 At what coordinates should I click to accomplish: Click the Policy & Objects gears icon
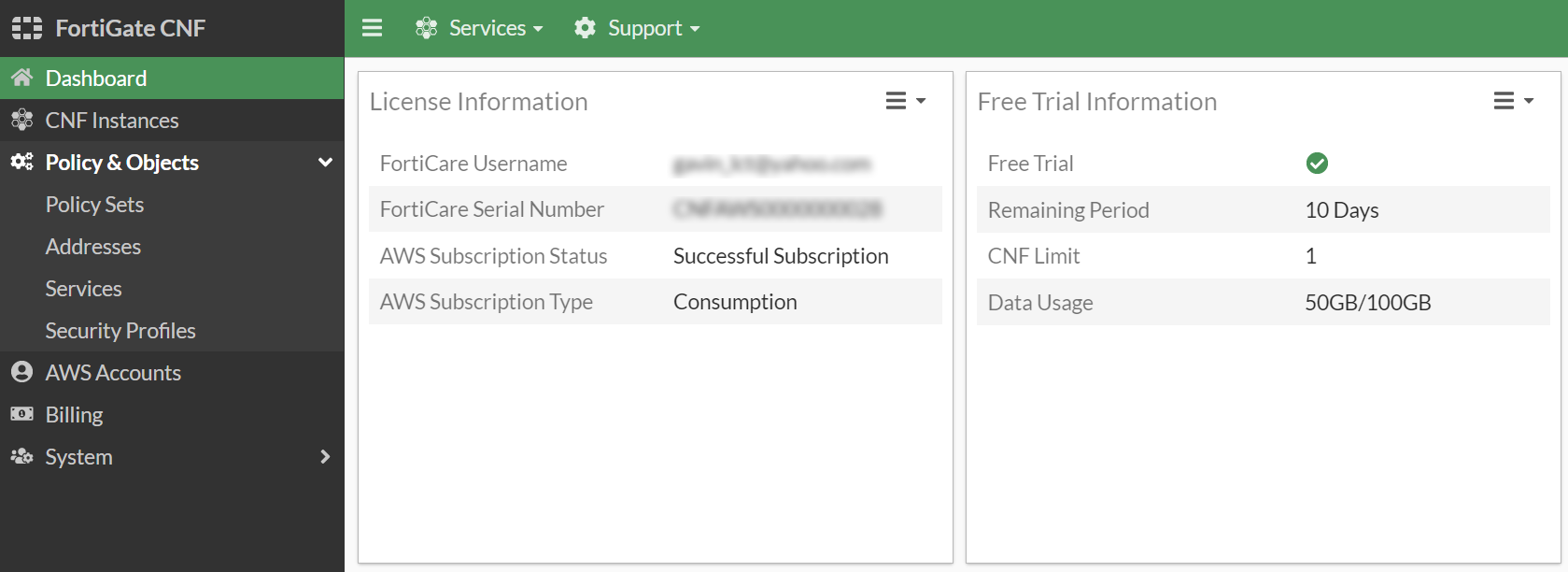22,162
